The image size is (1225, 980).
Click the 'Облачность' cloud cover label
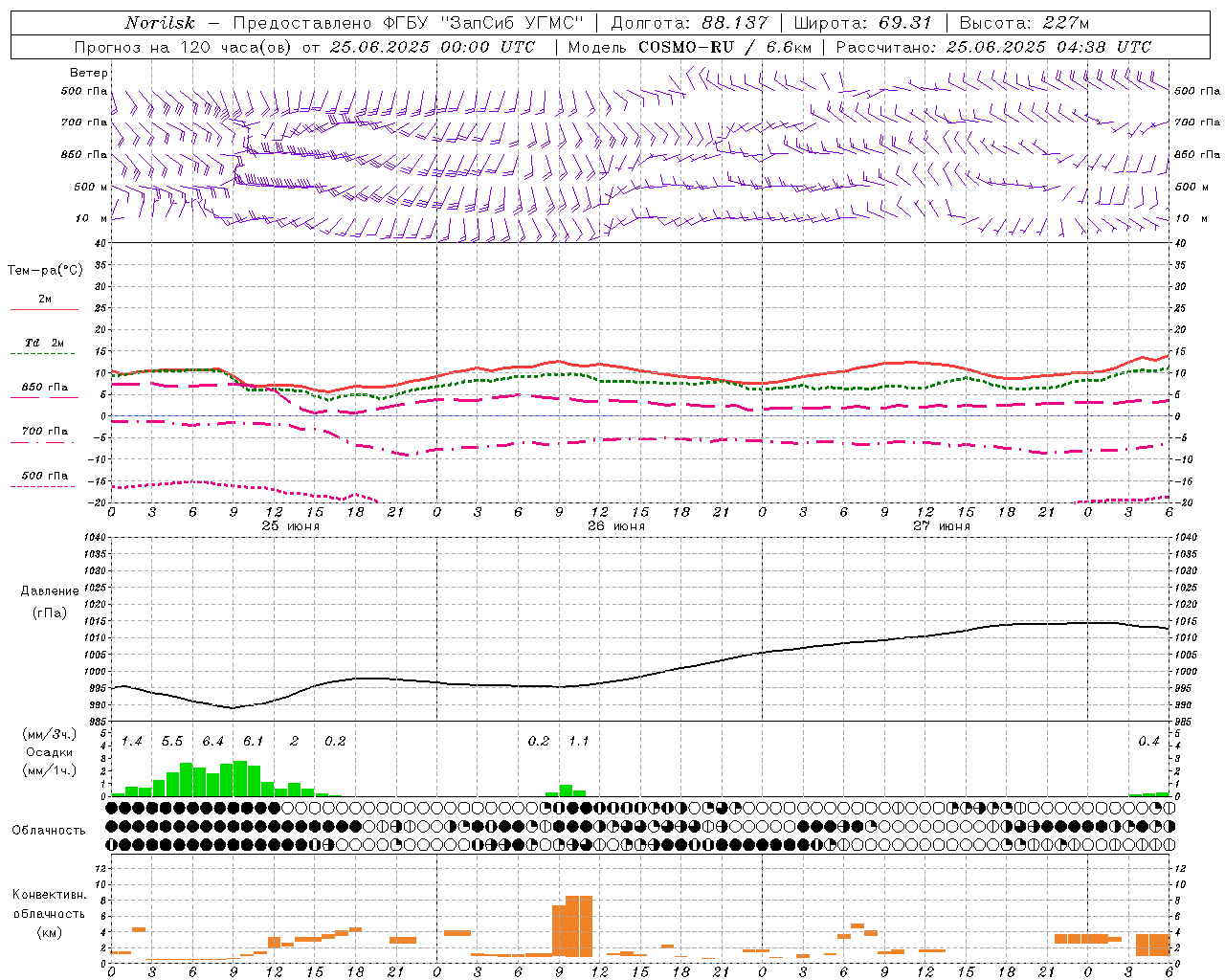click(49, 831)
